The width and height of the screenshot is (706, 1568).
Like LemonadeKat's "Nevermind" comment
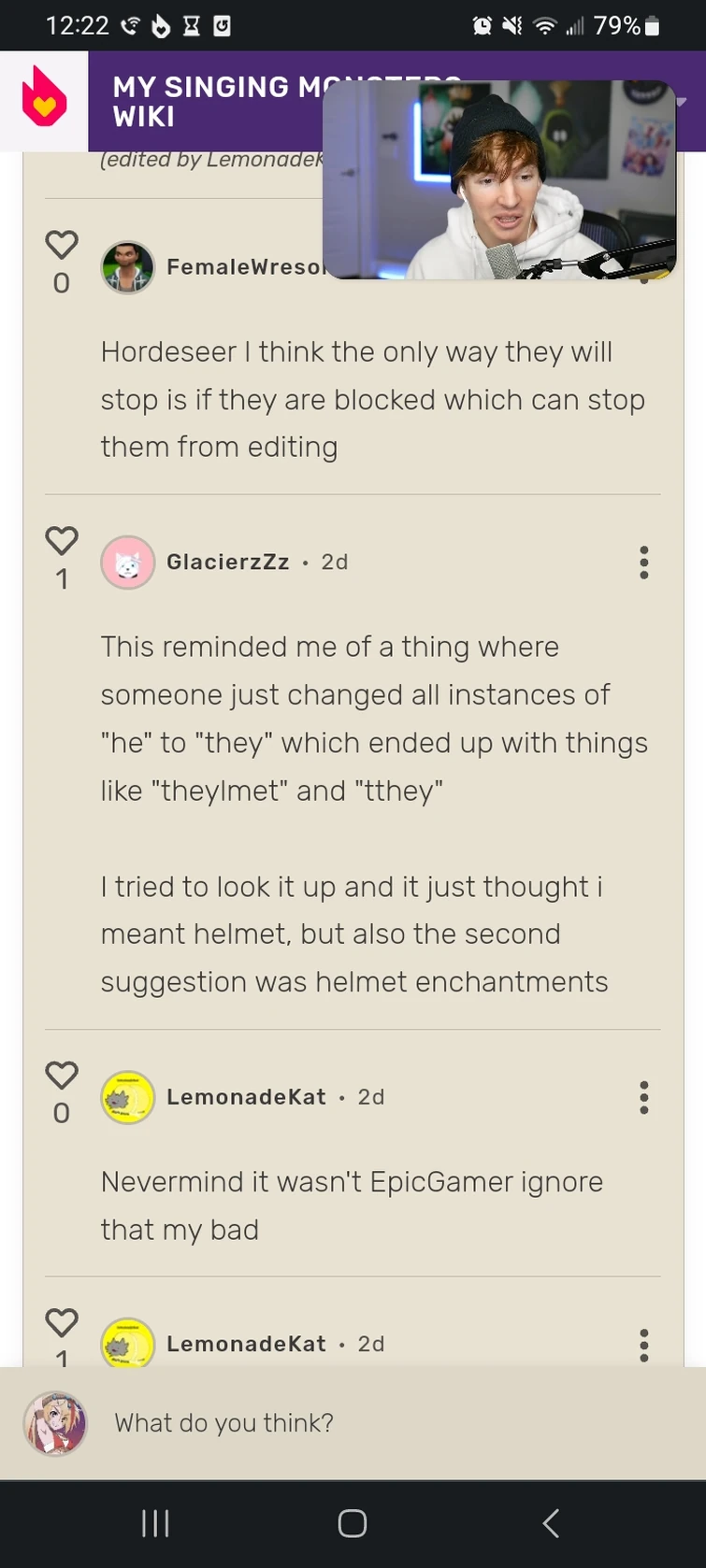click(62, 1076)
